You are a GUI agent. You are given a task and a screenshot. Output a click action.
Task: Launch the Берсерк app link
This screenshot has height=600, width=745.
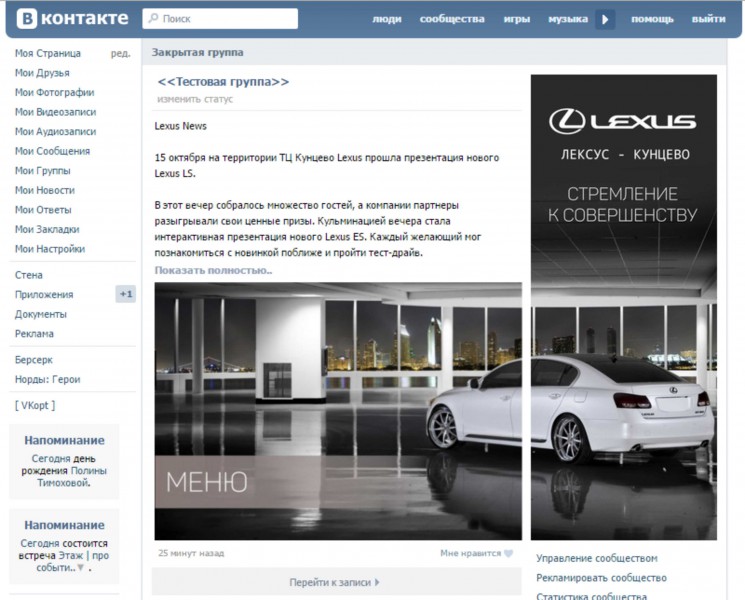click(33, 360)
